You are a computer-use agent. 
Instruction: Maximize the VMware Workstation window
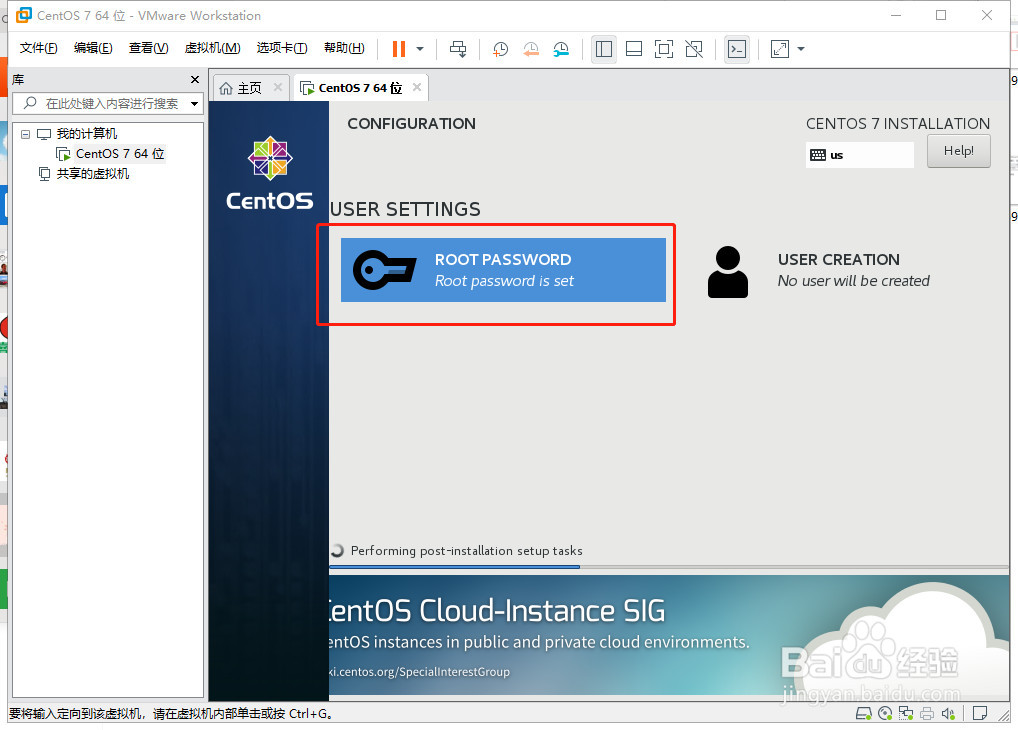[941, 15]
